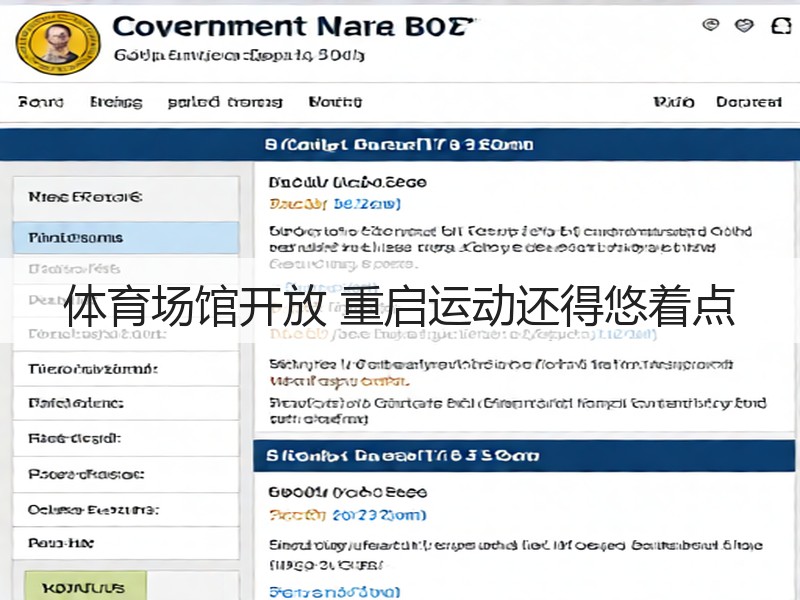Open the "Doratesi" navigation item at far right
The width and height of the screenshot is (800, 600).
(748, 102)
